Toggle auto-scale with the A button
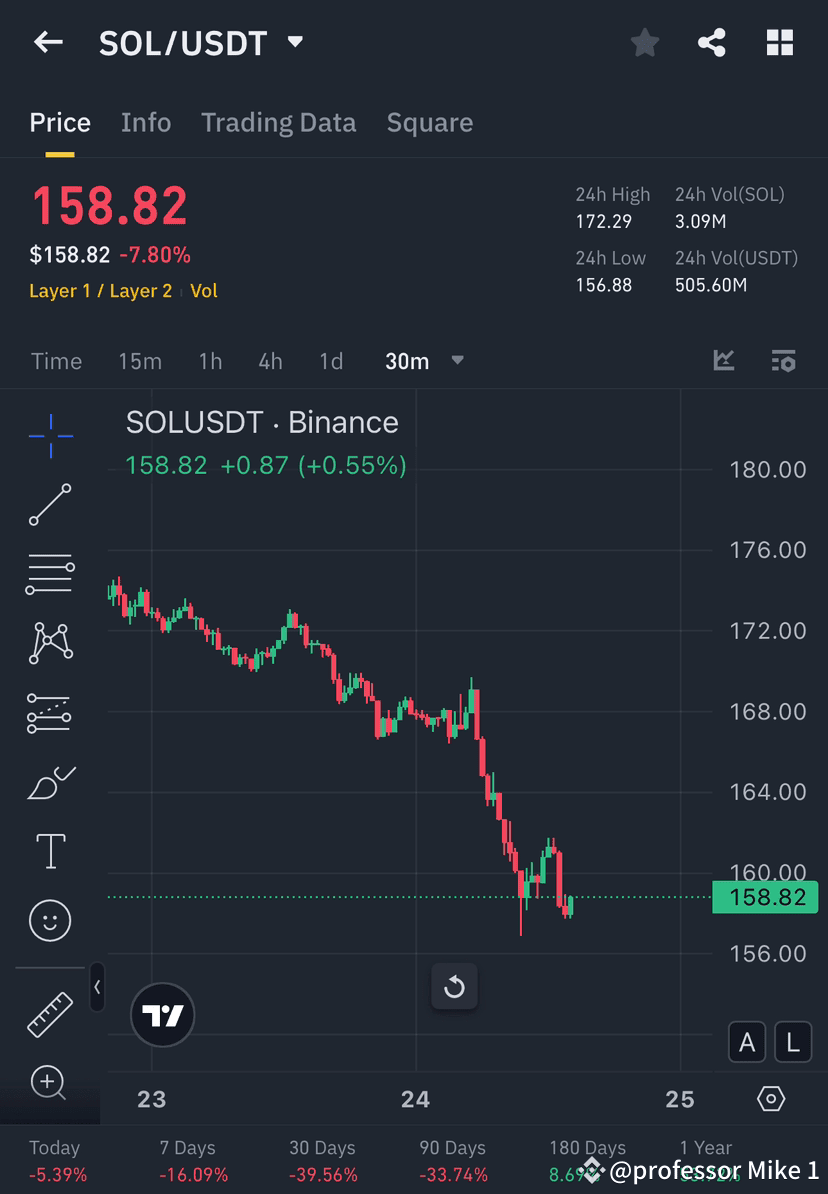Viewport: 828px width, 1194px height. click(747, 1042)
